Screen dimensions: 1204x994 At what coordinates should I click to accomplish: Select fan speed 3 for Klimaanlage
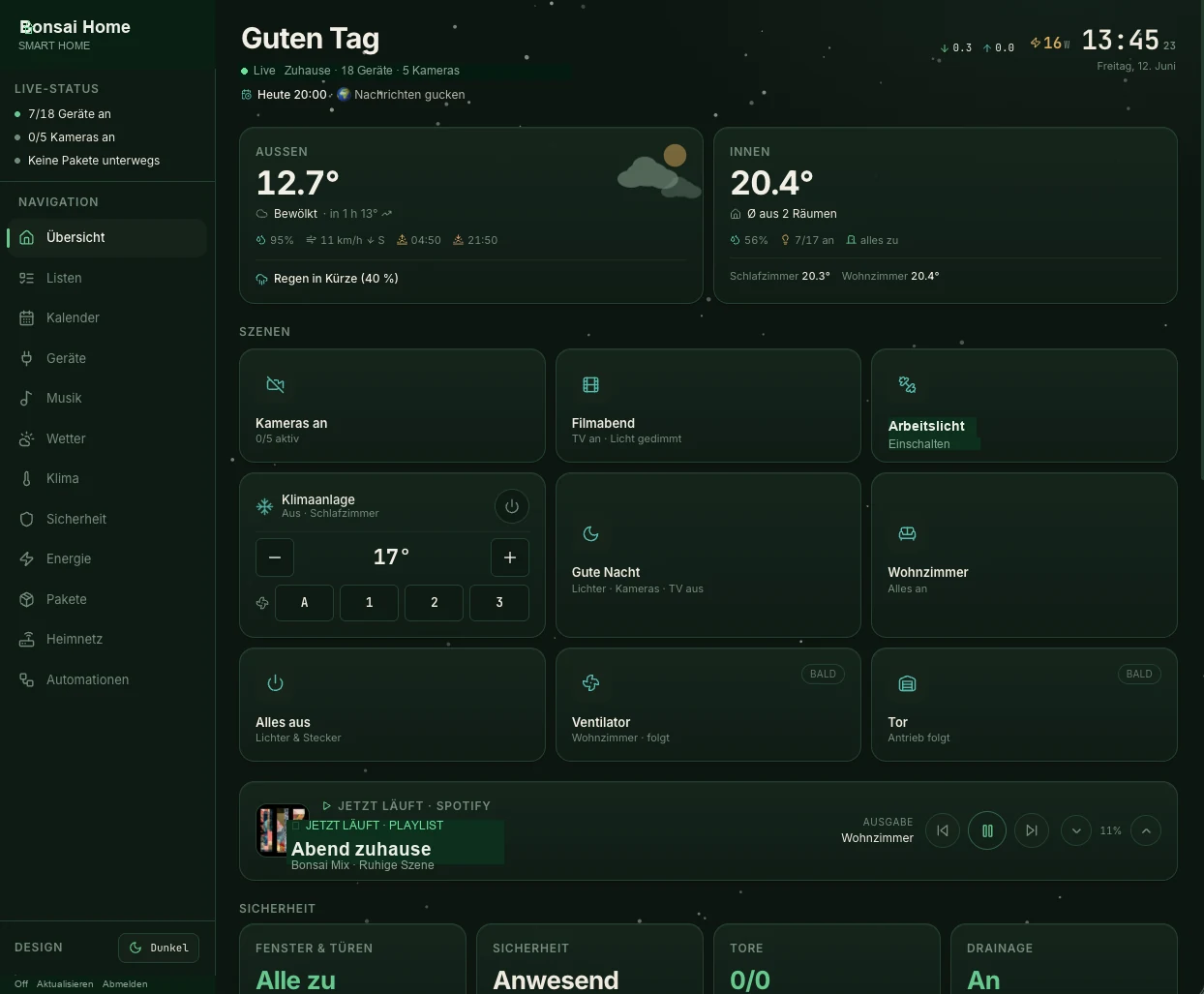point(499,602)
